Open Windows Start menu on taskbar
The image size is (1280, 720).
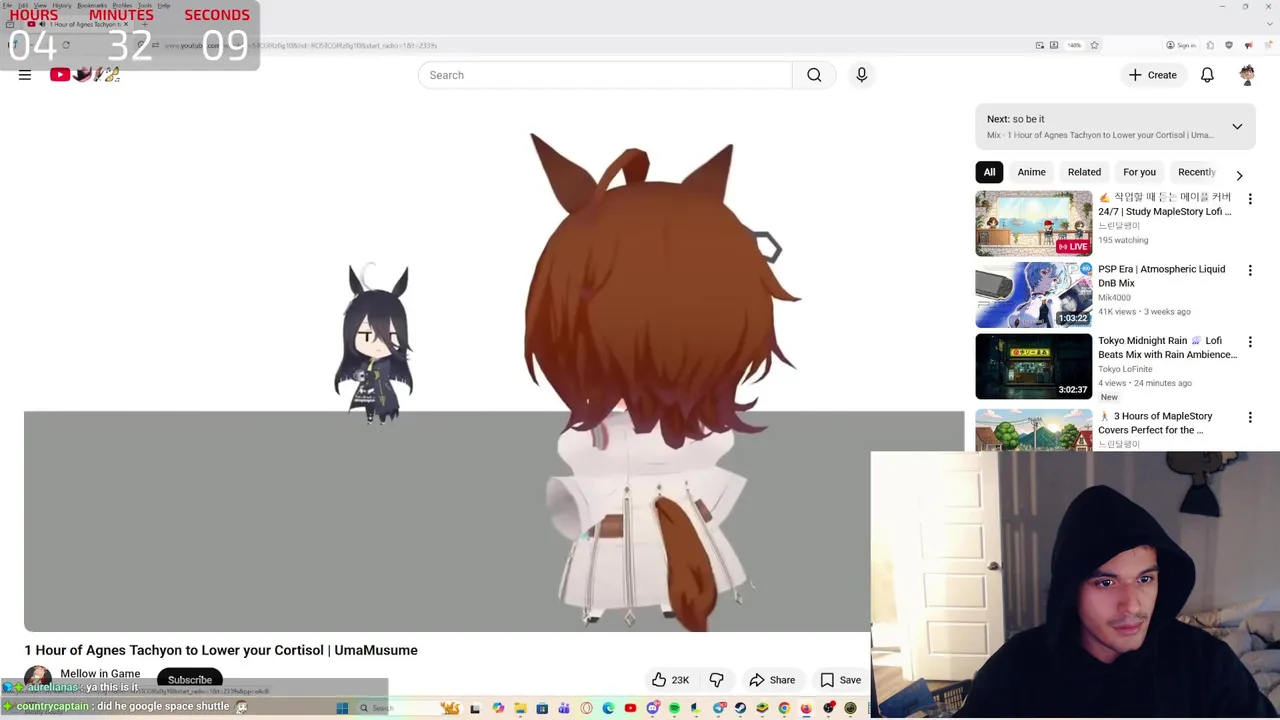(x=342, y=708)
